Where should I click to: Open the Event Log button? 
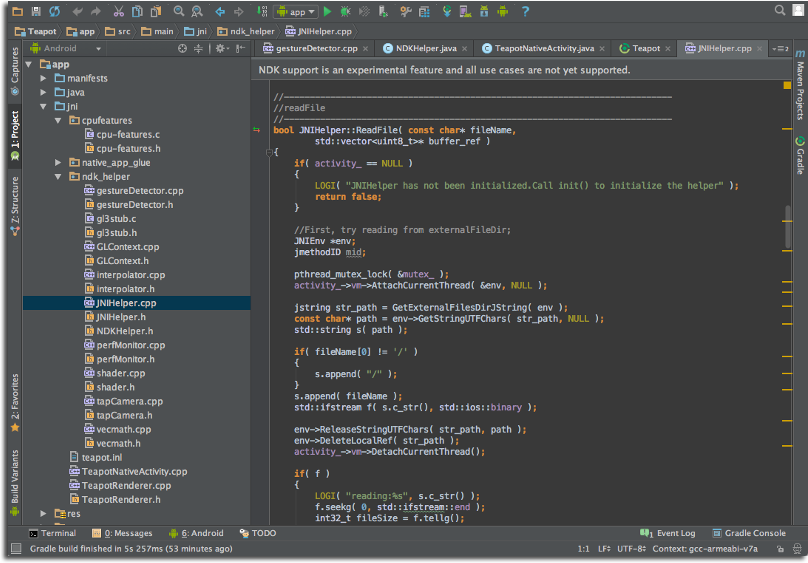[669, 533]
